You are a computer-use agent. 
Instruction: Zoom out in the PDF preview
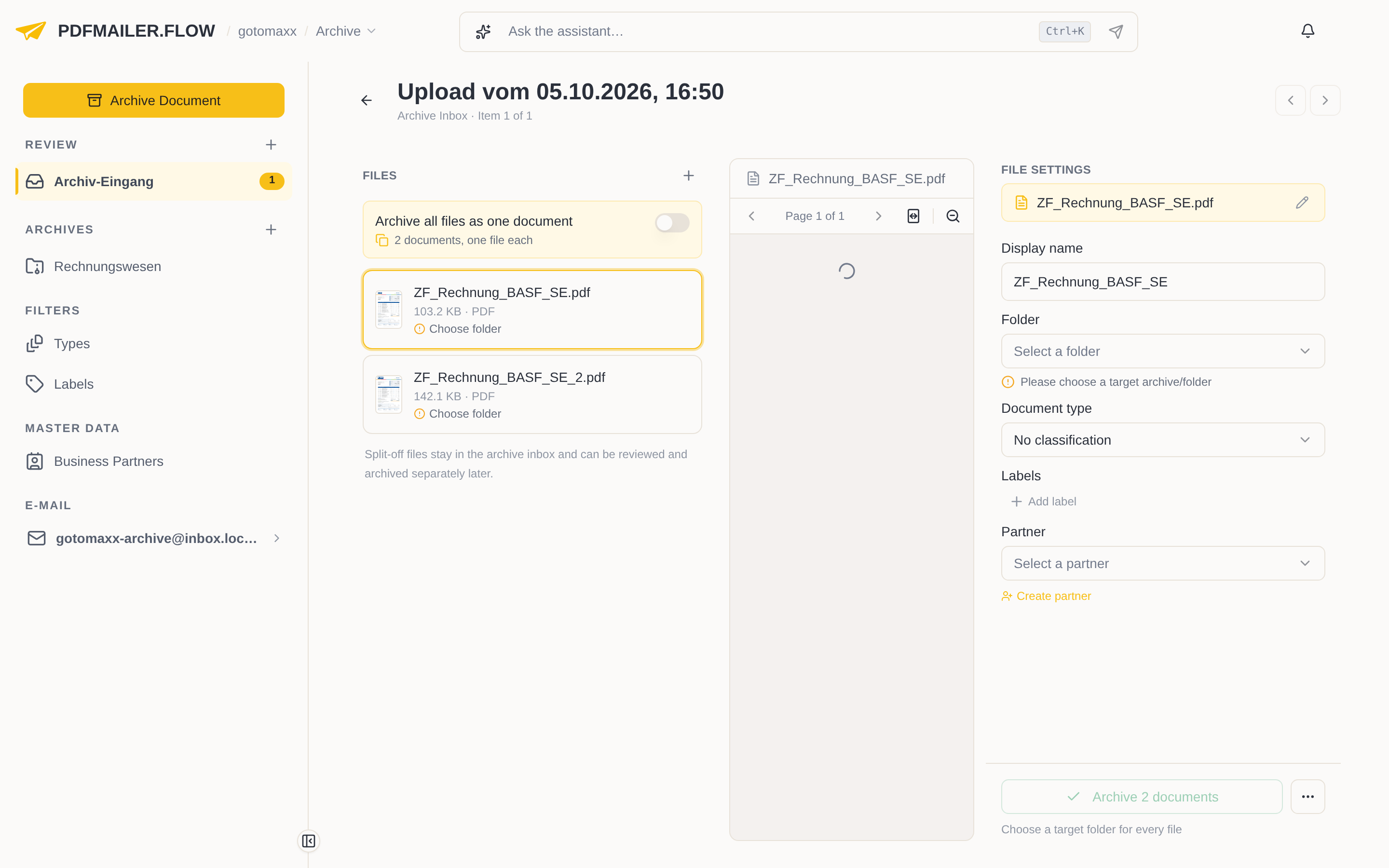tap(953, 216)
